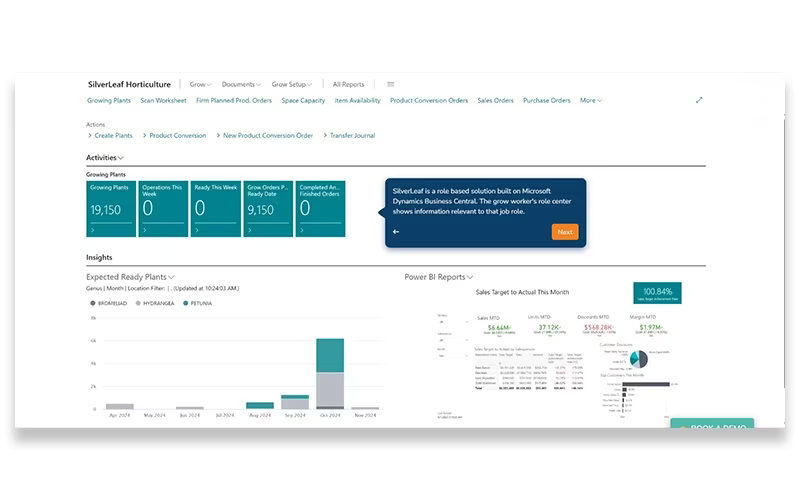Screen dimensions: 800x500
Task: Open Purchase Orders
Action: click(x=546, y=101)
